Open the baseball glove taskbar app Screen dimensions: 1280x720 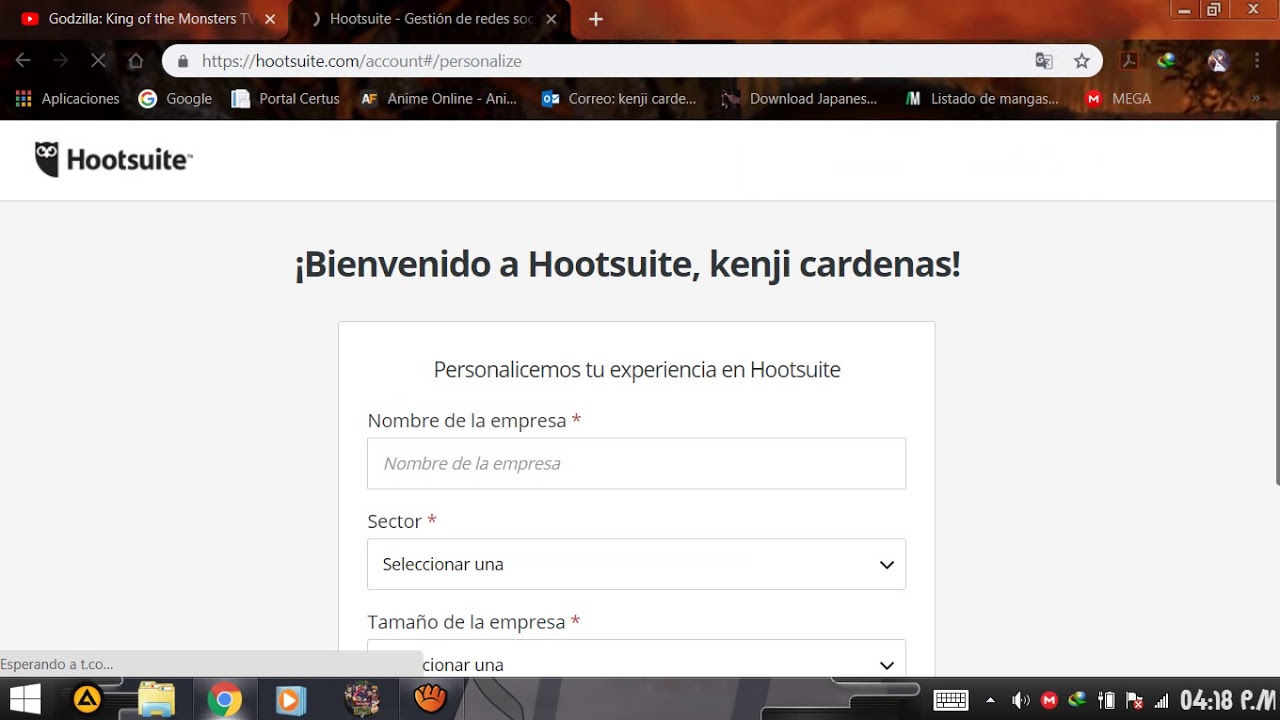430,698
